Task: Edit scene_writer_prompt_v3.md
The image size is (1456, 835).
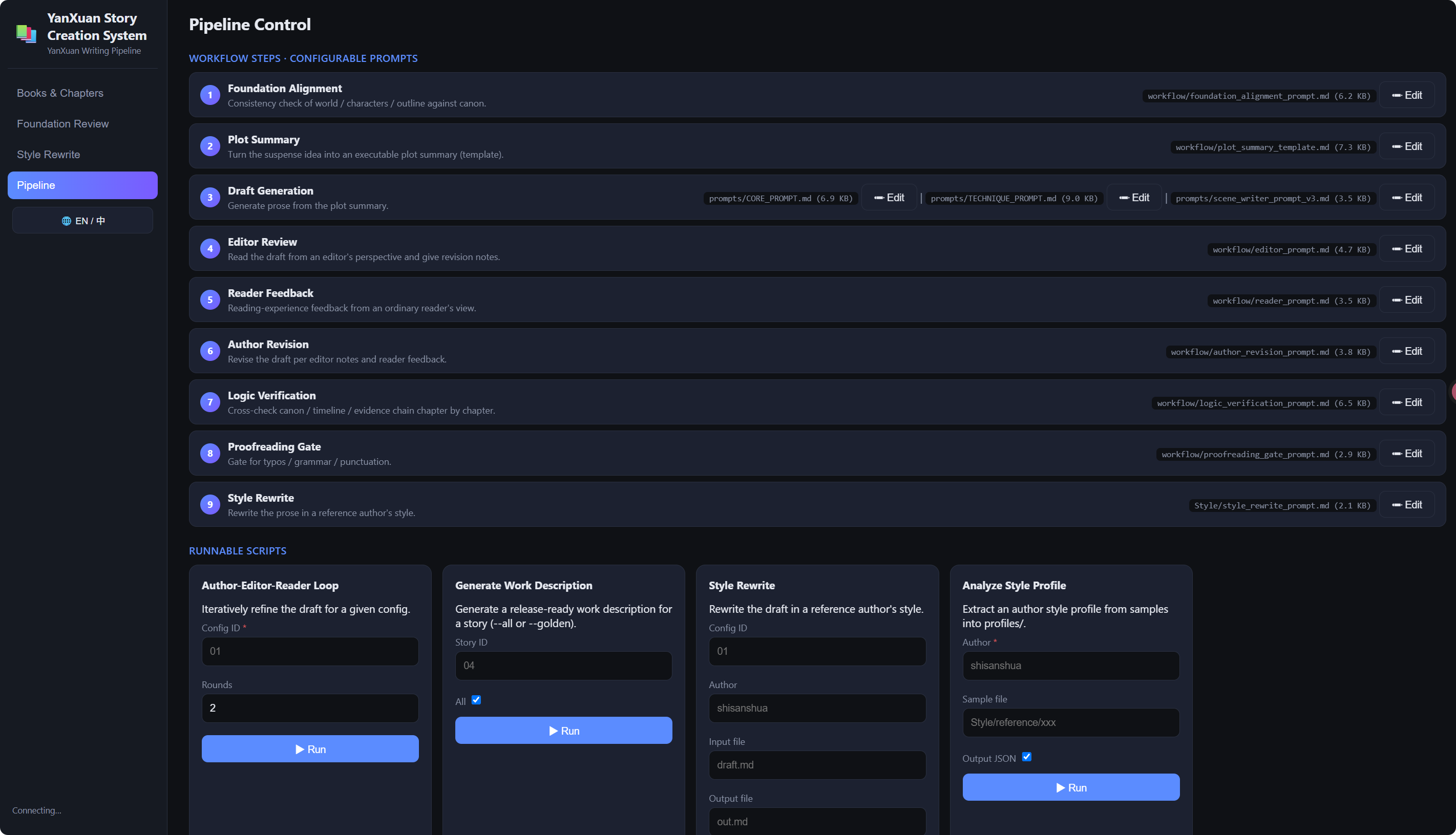Action: coord(1407,197)
